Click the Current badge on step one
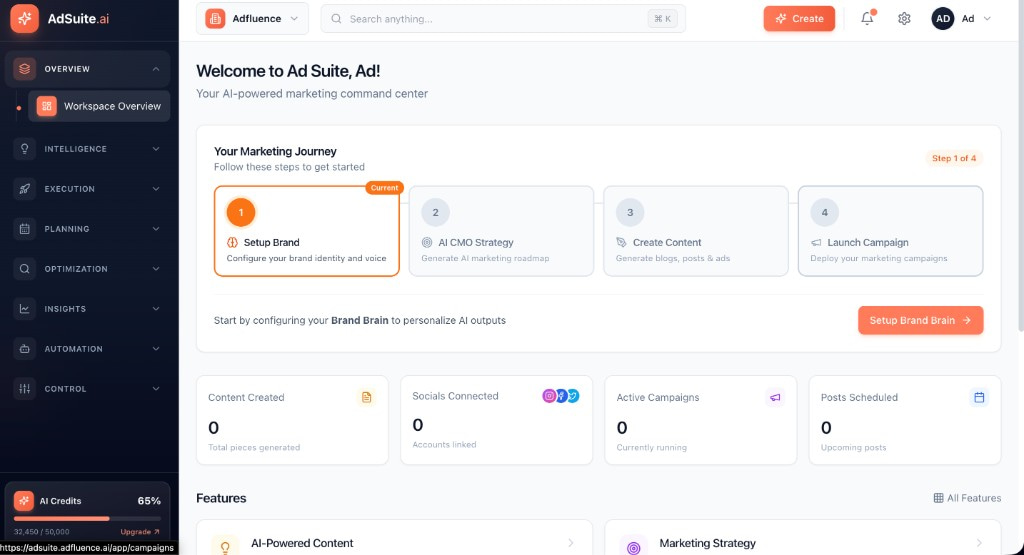The image size is (1024, 555). click(384, 188)
